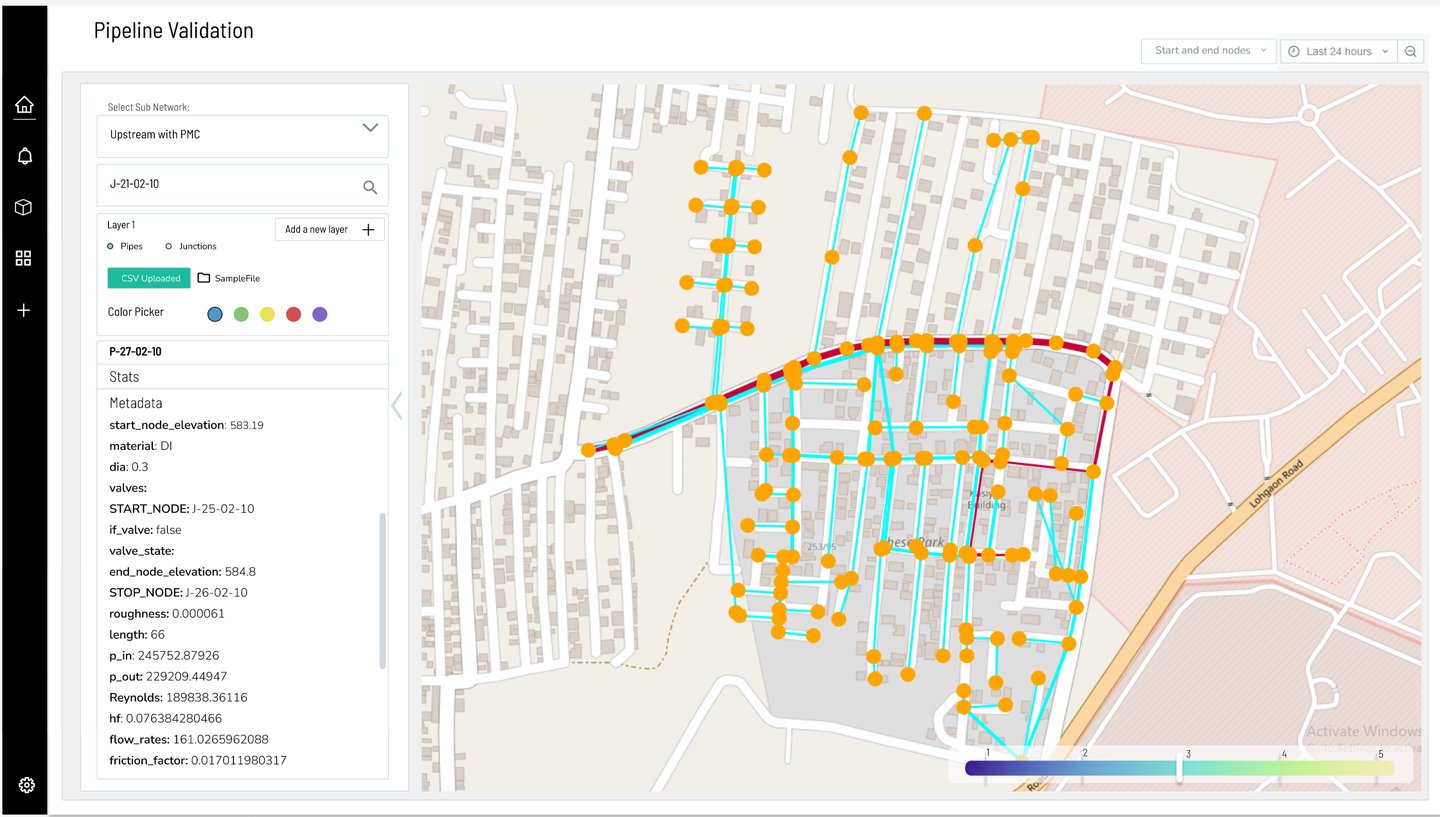
Task: Click the if_valve: false row
Action: click(145, 530)
